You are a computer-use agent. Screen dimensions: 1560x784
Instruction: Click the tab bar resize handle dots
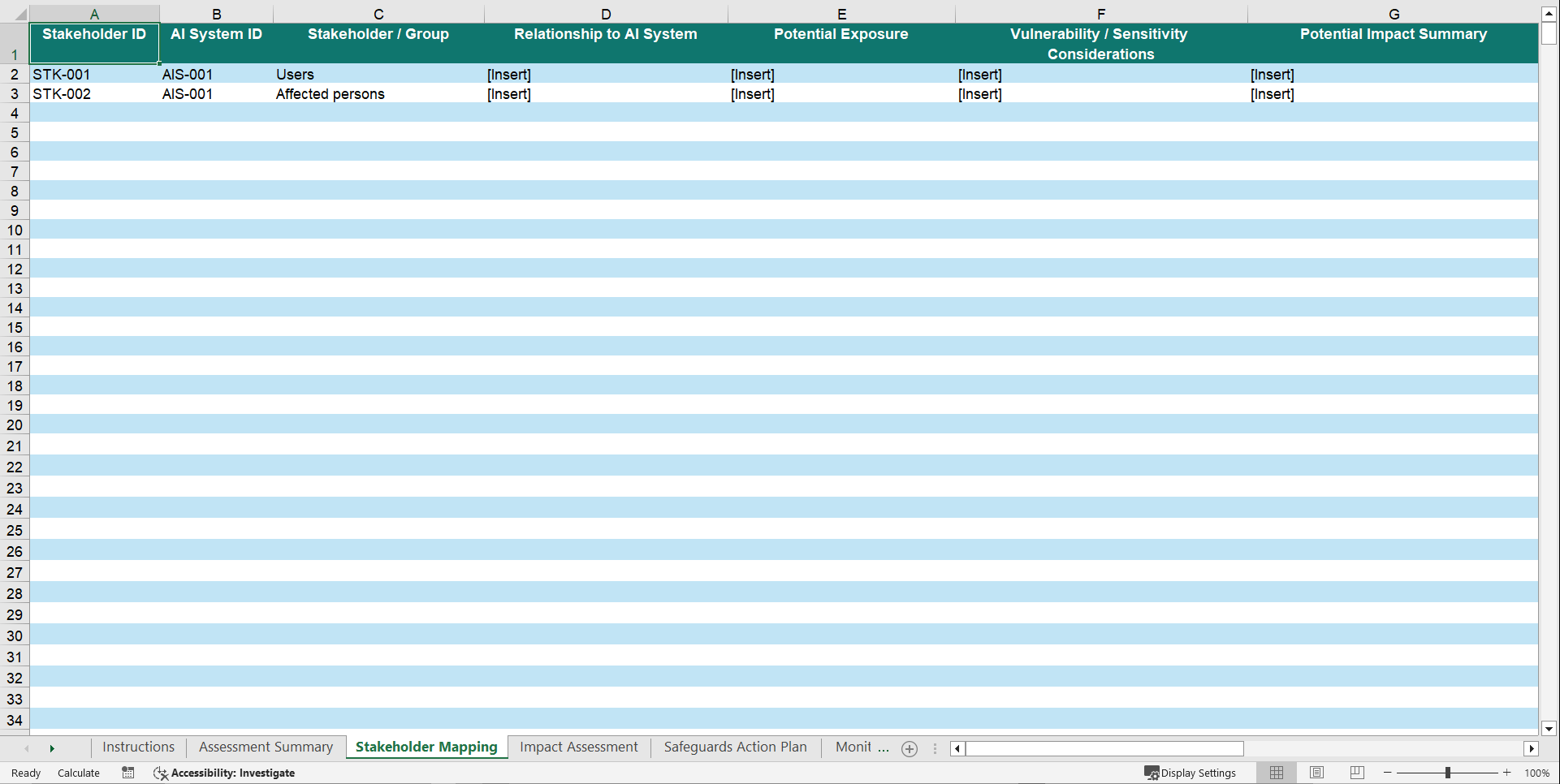point(935,748)
